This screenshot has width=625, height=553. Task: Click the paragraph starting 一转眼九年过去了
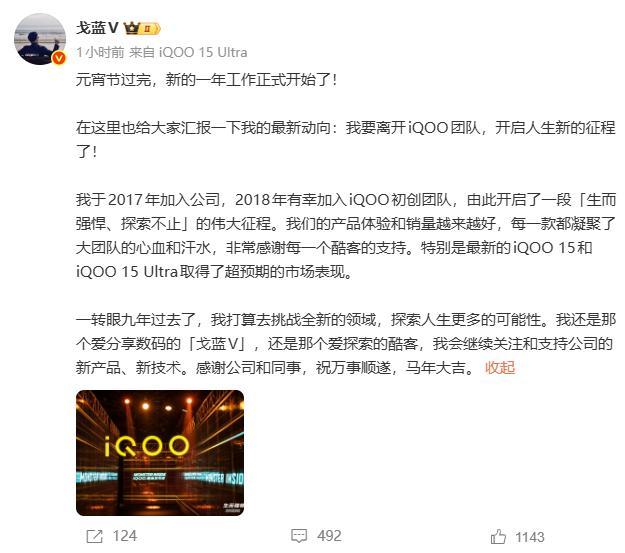(x=346, y=343)
